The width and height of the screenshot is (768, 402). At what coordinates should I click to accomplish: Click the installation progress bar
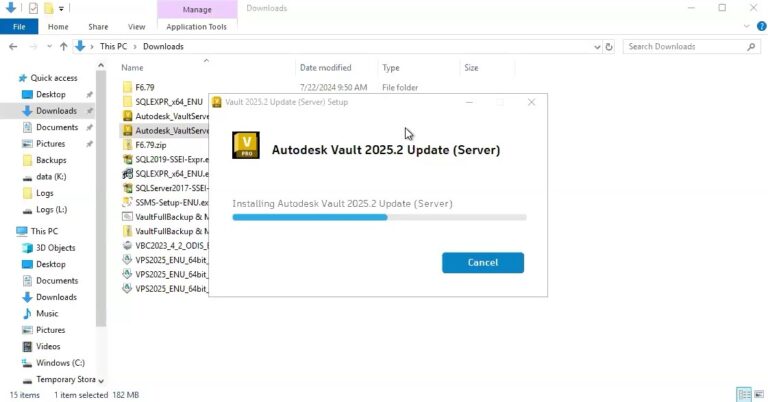(379, 217)
